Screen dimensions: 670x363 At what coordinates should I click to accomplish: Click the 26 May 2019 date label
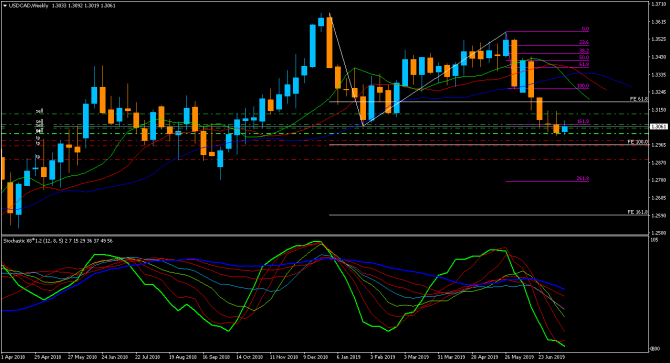519,357
